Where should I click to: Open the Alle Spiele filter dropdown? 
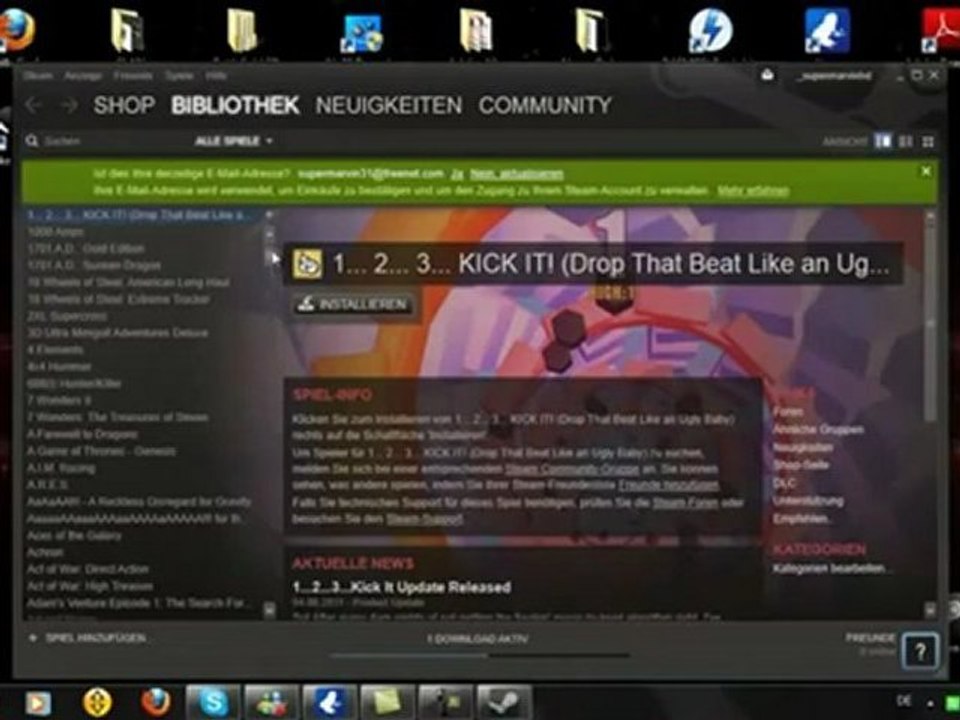(233, 141)
